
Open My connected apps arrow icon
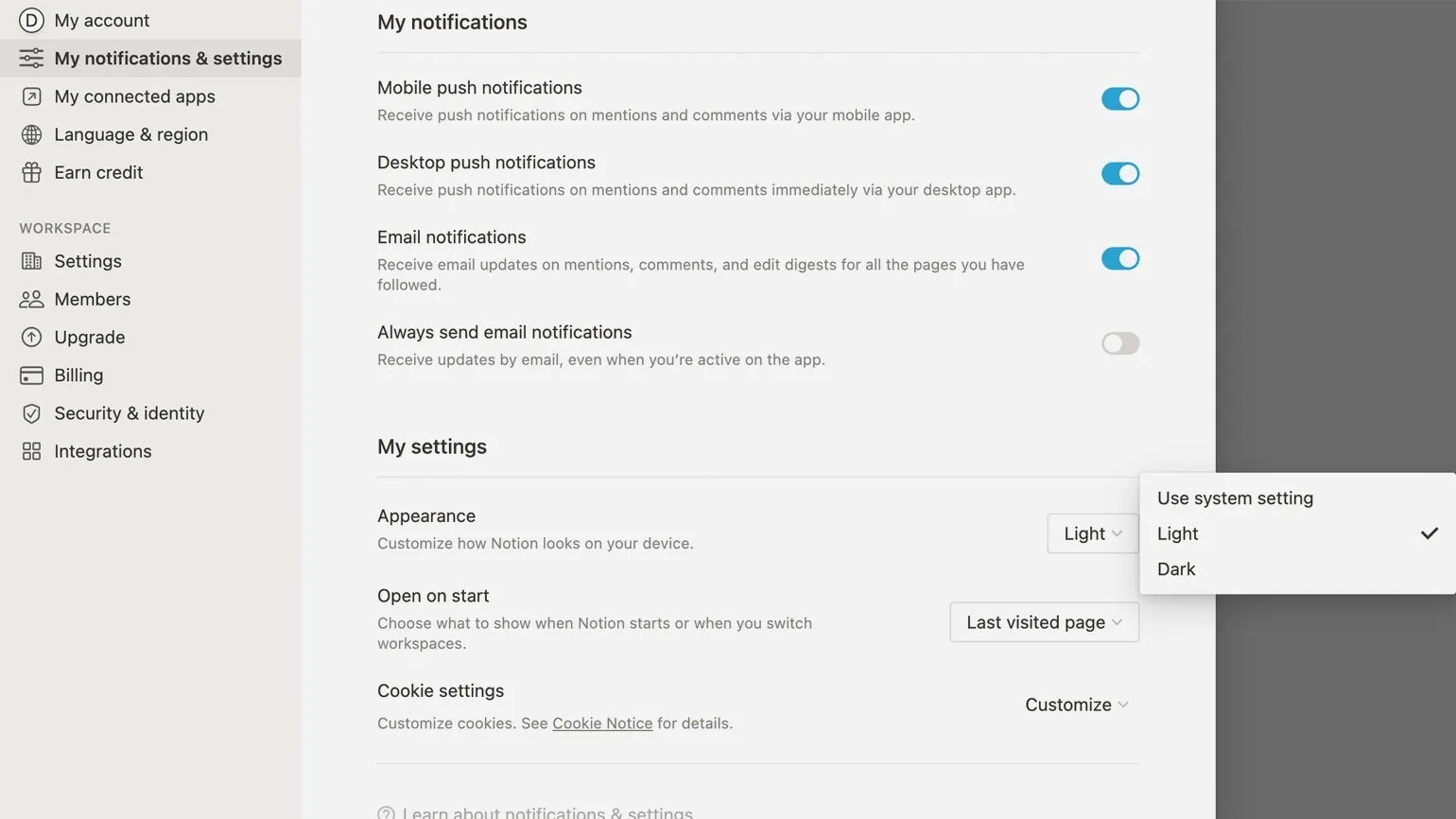(31, 96)
